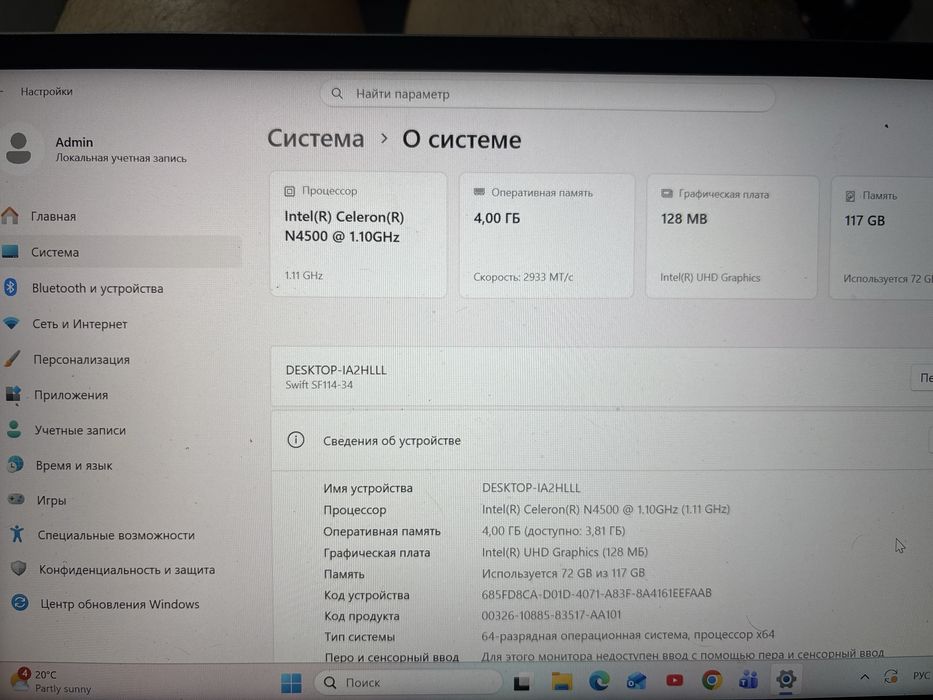Open File Explorer from the taskbar
Viewport: 933px width, 700px height.
point(561,681)
